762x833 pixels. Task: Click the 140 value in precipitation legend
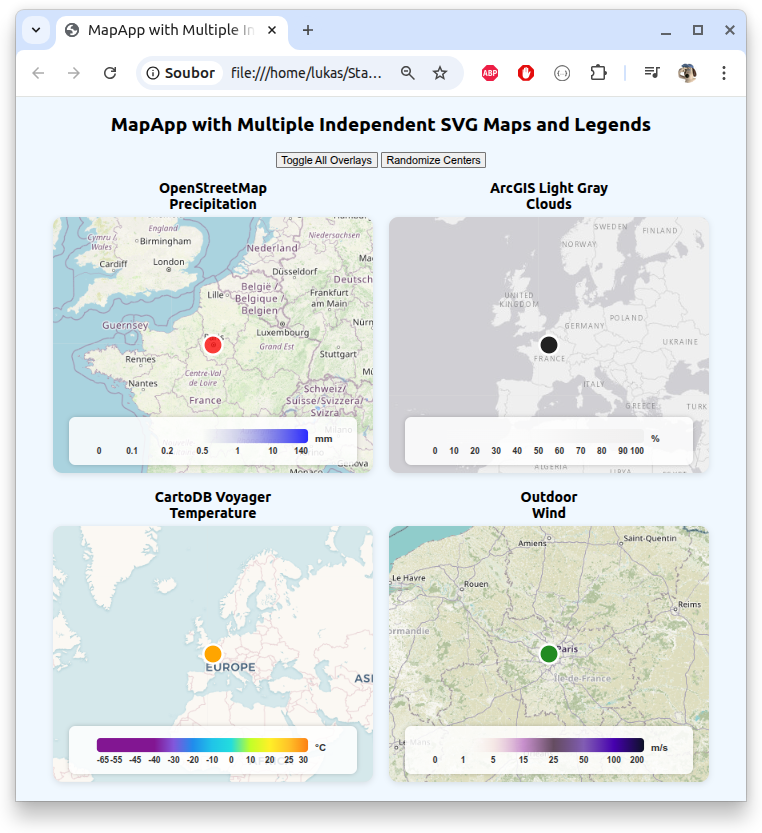301,451
